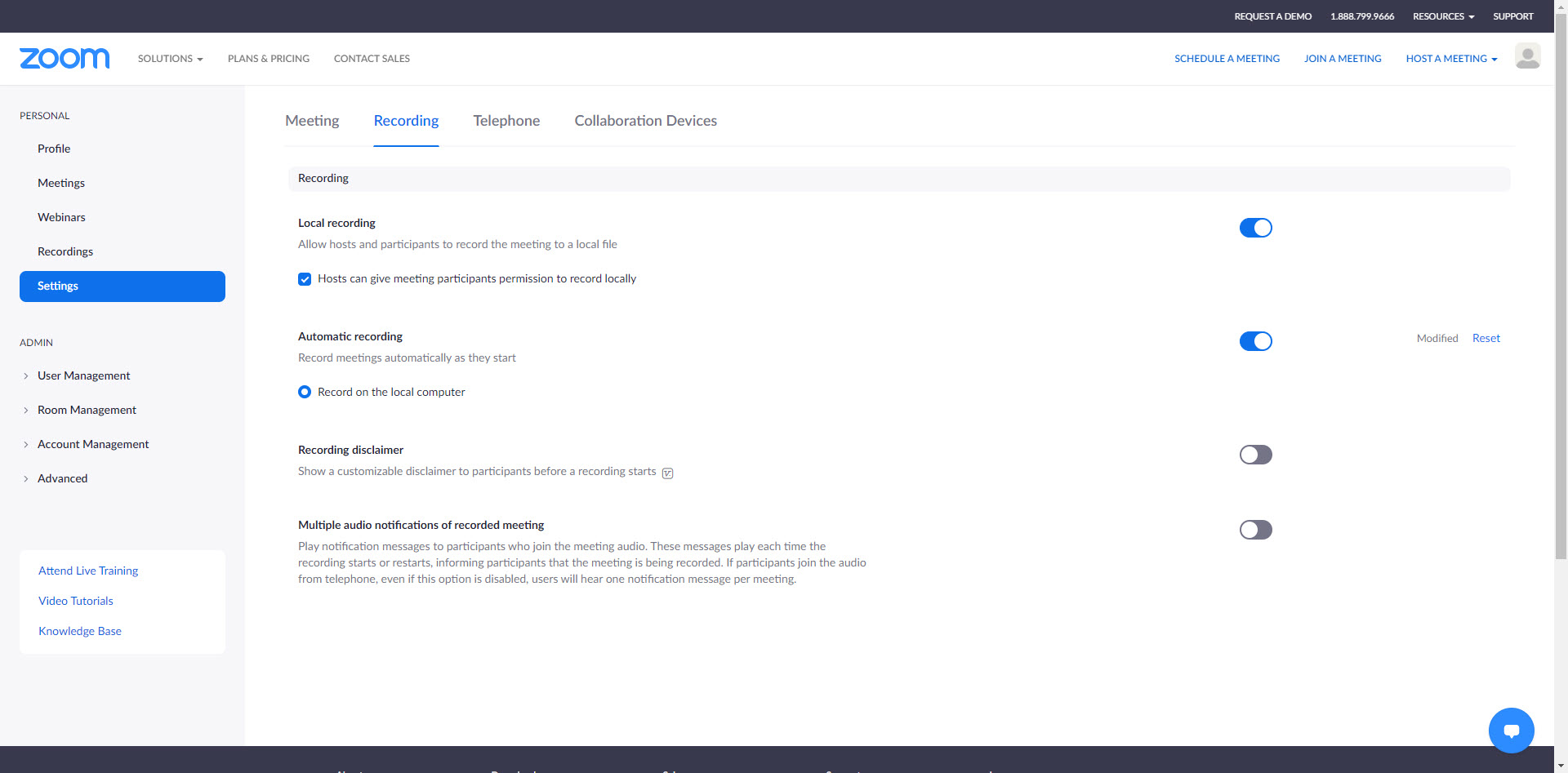
Task: Open the Knowledge Base link
Action: (x=80, y=631)
